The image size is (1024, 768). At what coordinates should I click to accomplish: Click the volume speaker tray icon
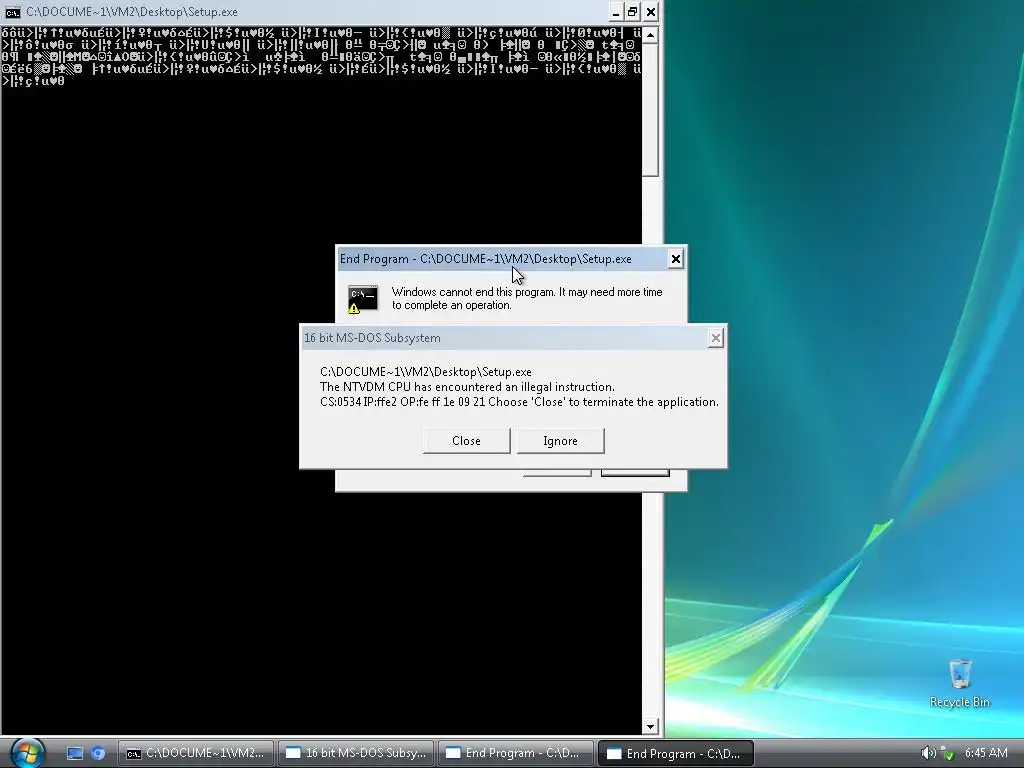tap(928, 753)
